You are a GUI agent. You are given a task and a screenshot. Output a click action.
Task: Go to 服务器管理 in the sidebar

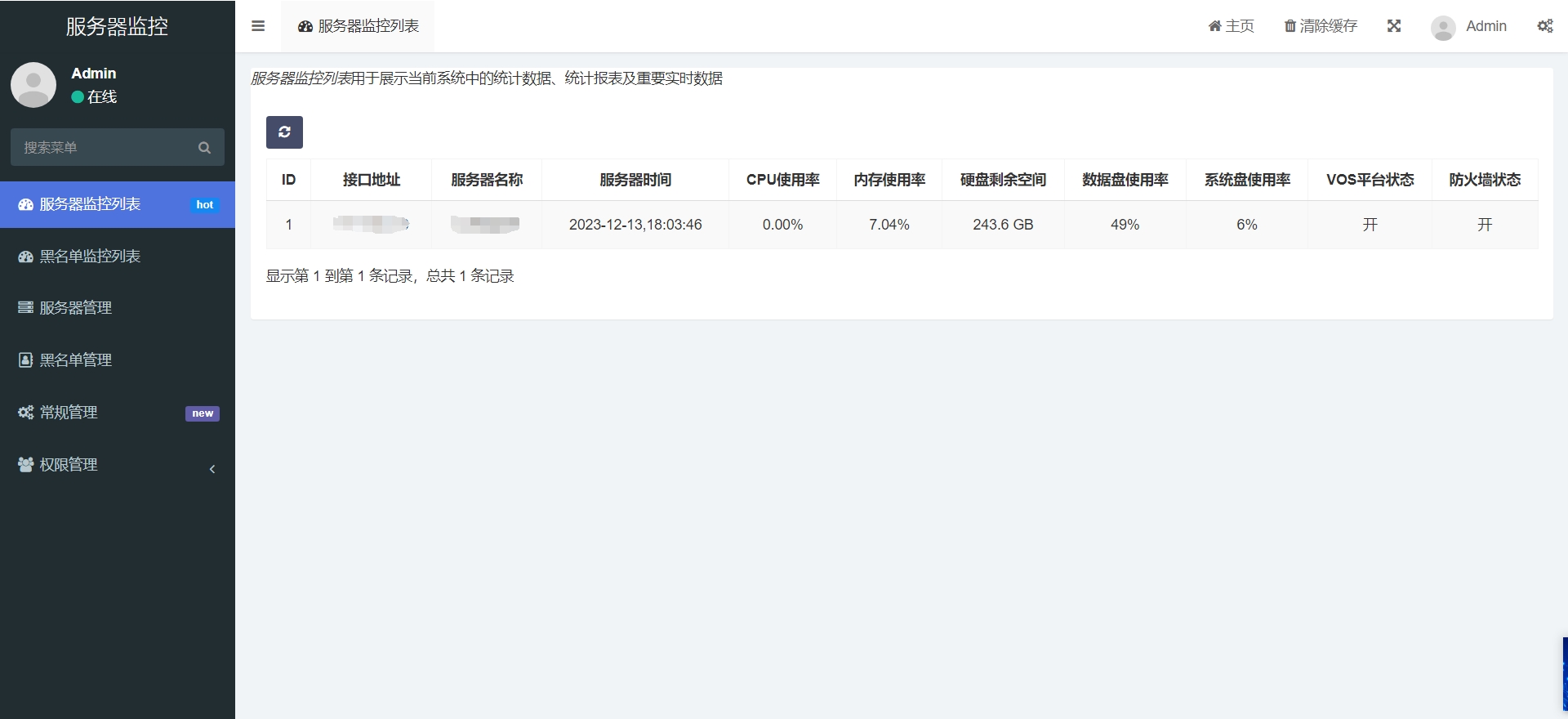118,308
